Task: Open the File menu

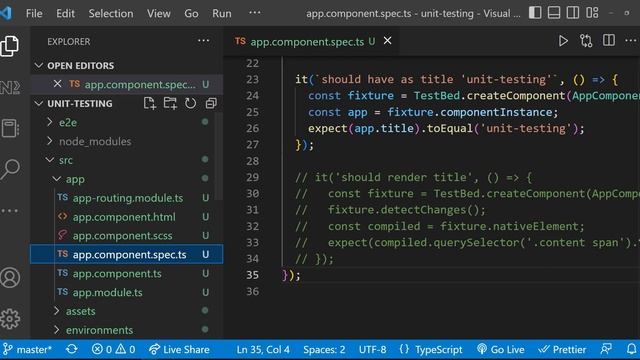Action: click(34, 13)
